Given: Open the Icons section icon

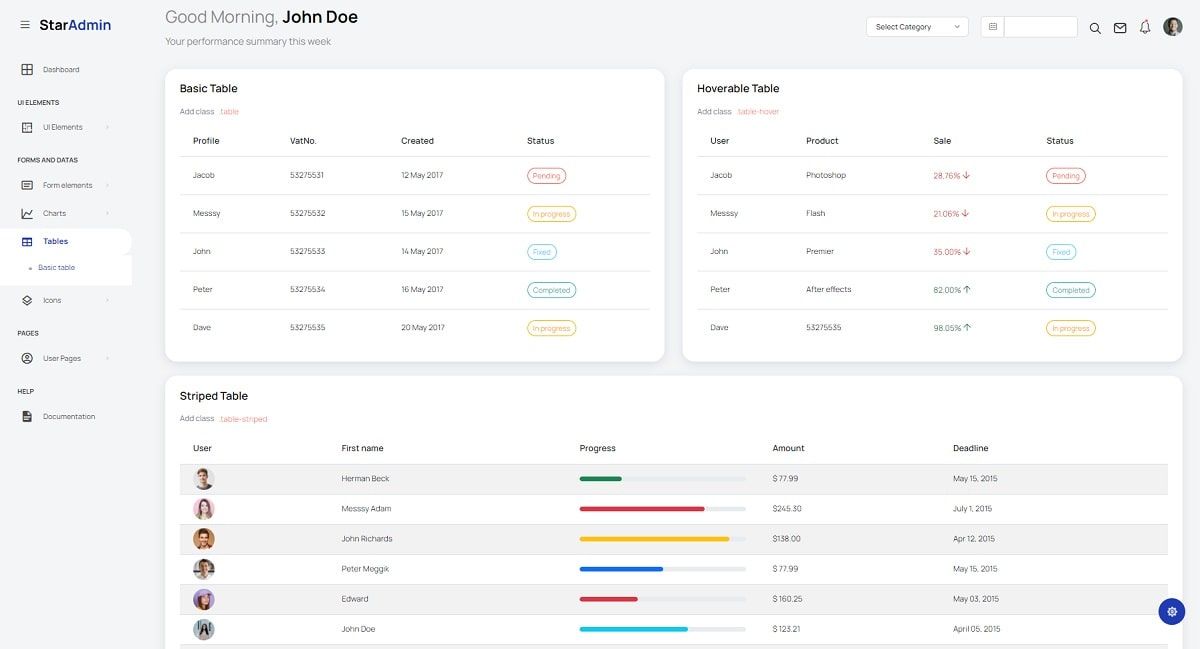Looking at the screenshot, I should [x=25, y=299].
